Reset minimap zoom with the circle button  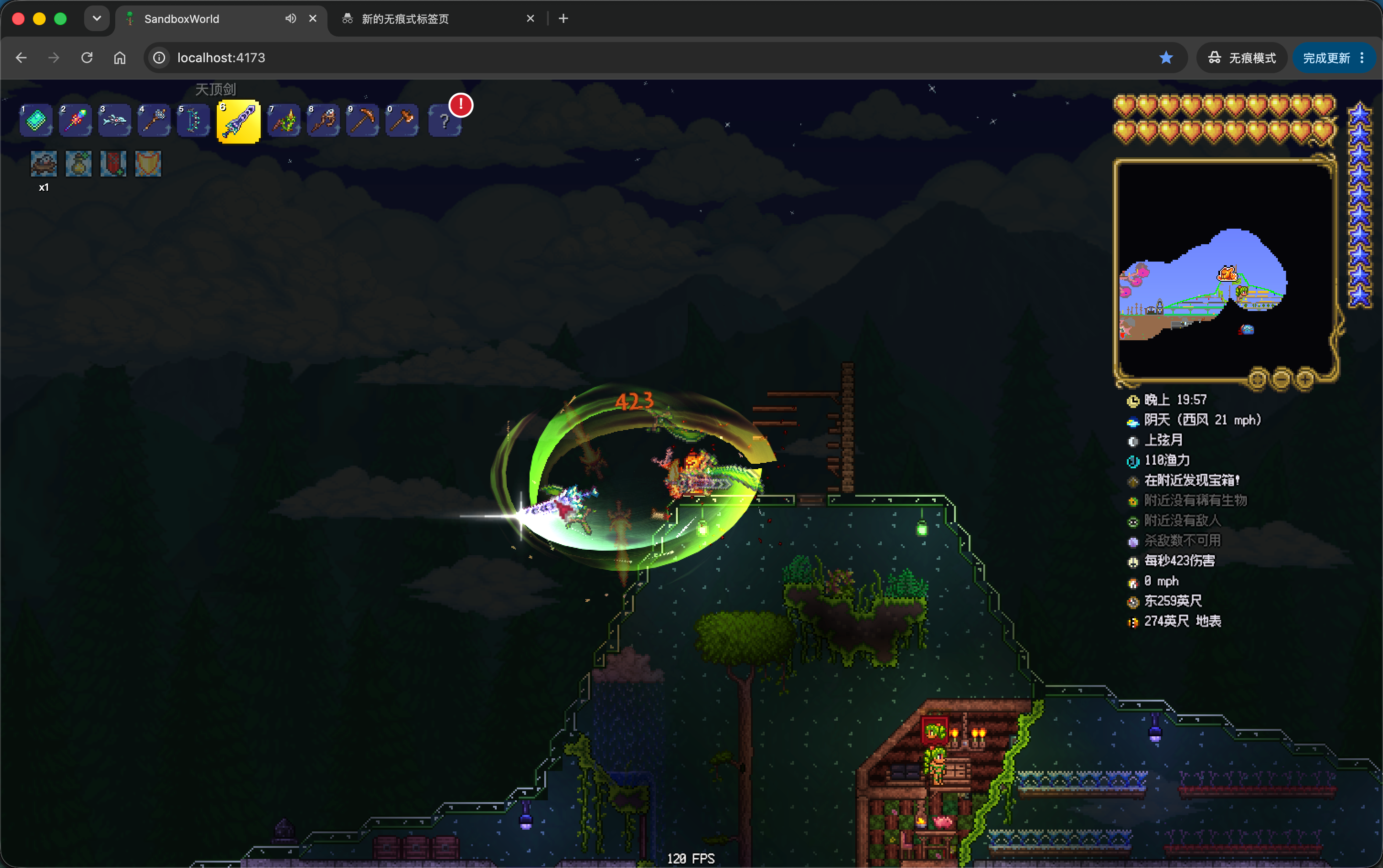tap(1257, 380)
